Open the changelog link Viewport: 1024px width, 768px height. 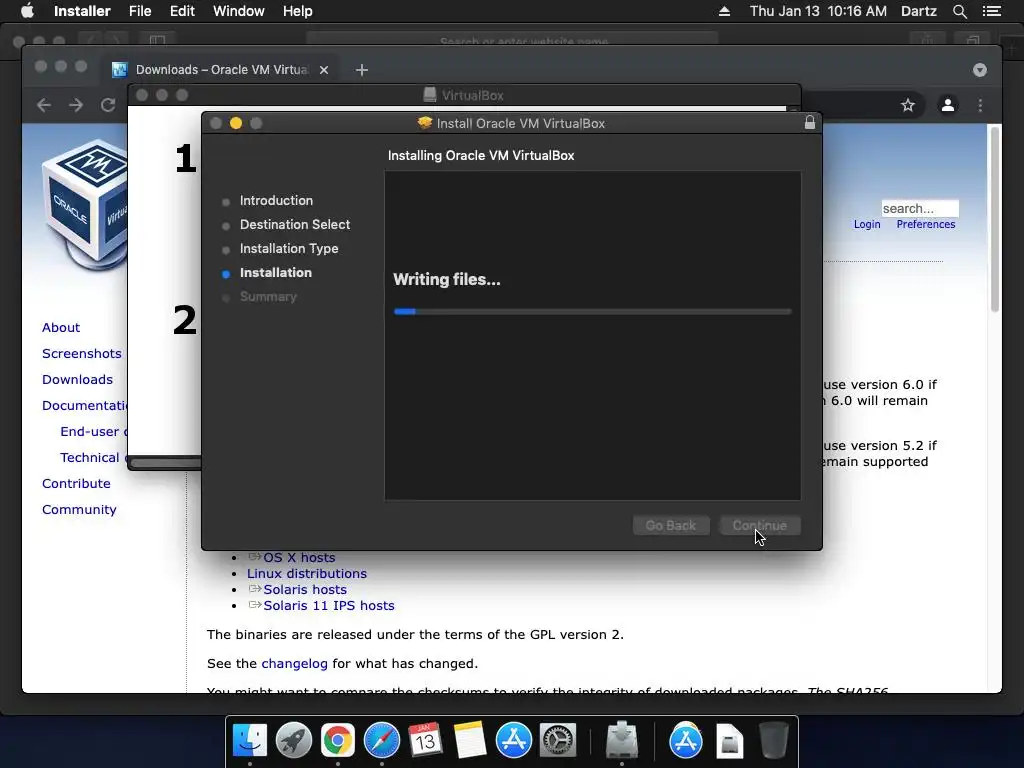tap(295, 664)
